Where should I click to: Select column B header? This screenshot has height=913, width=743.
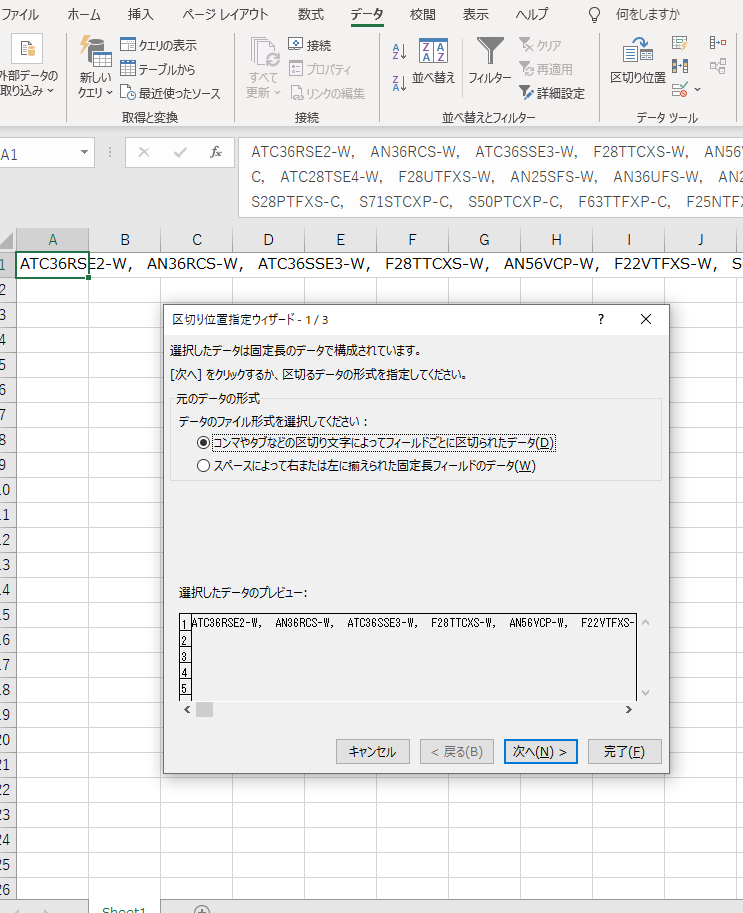click(125, 240)
